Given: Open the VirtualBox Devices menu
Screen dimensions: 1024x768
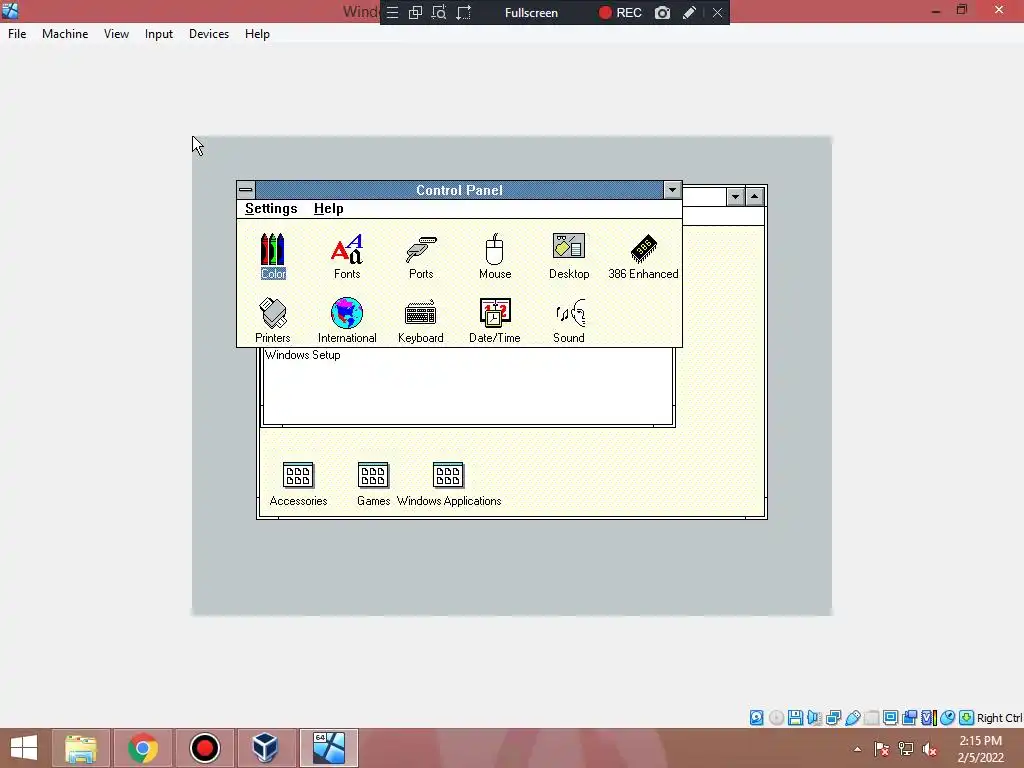Looking at the screenshot, I should (x=209, y=34).
